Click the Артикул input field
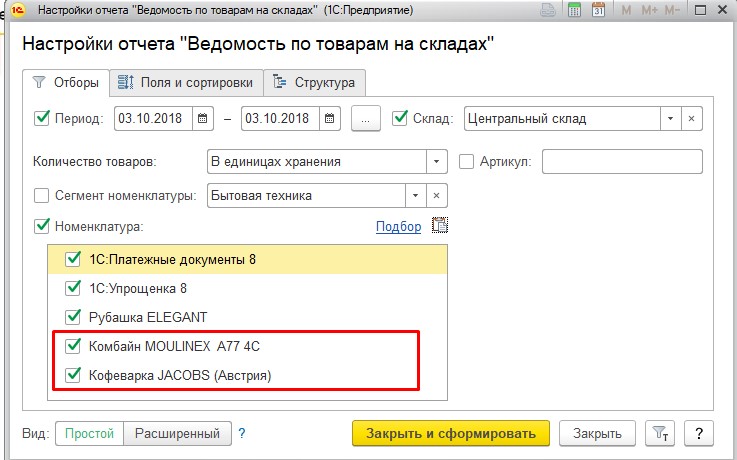The width and height of the screenshot is (737, 460). coord(622,162)
